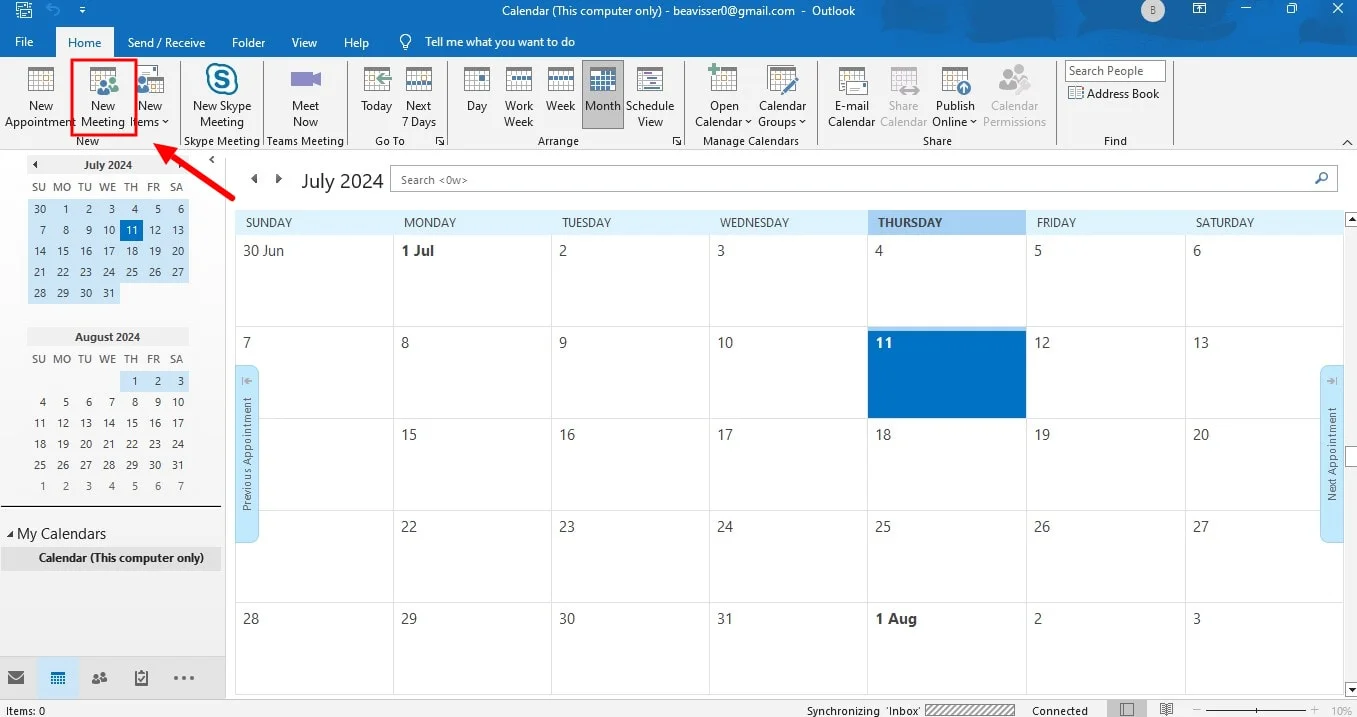Click August 2024 mini calendar header

click(108, 337)
